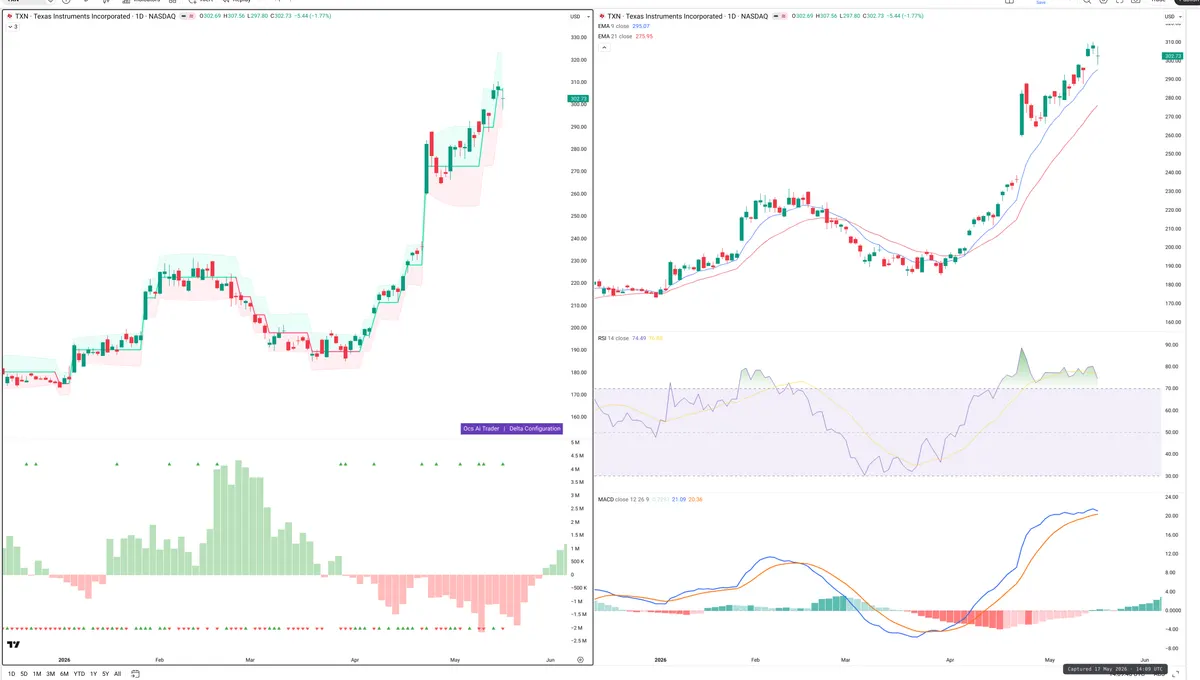Select the 1M time range button
The height and width of the screenshot is (680, 1200).
click(37, 674)
